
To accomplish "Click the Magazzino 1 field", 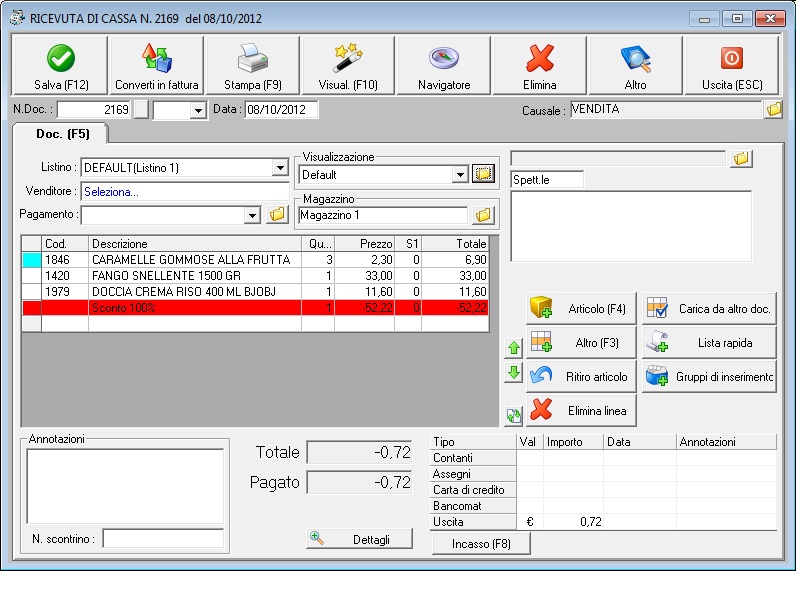I will (383, 215).
